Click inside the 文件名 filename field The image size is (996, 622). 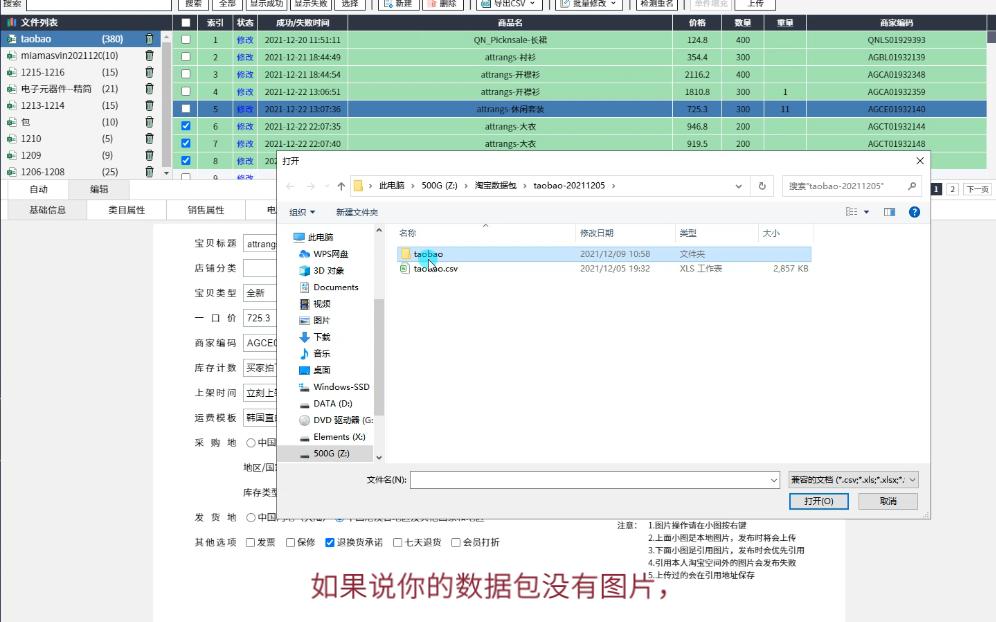tap(595, 479)
